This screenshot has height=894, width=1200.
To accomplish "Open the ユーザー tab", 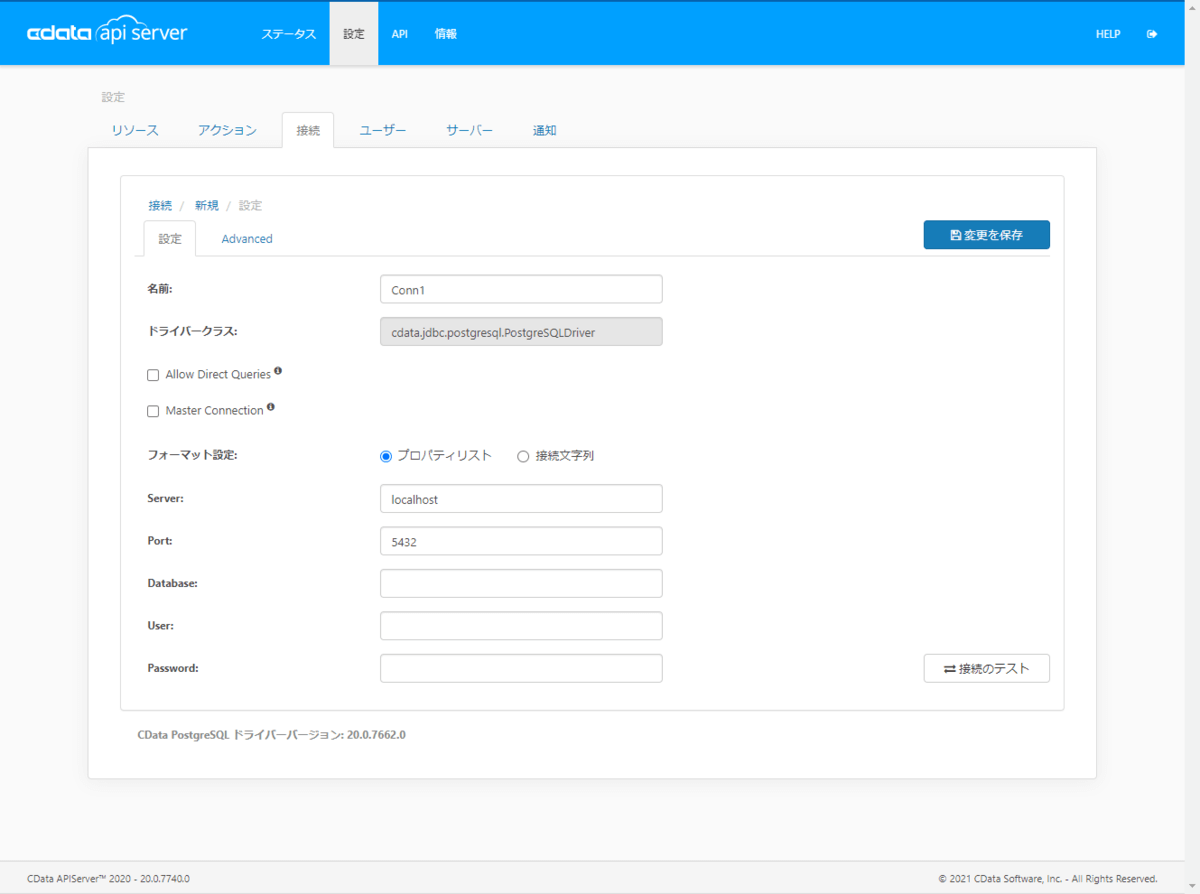I will (x=383, y=131).
